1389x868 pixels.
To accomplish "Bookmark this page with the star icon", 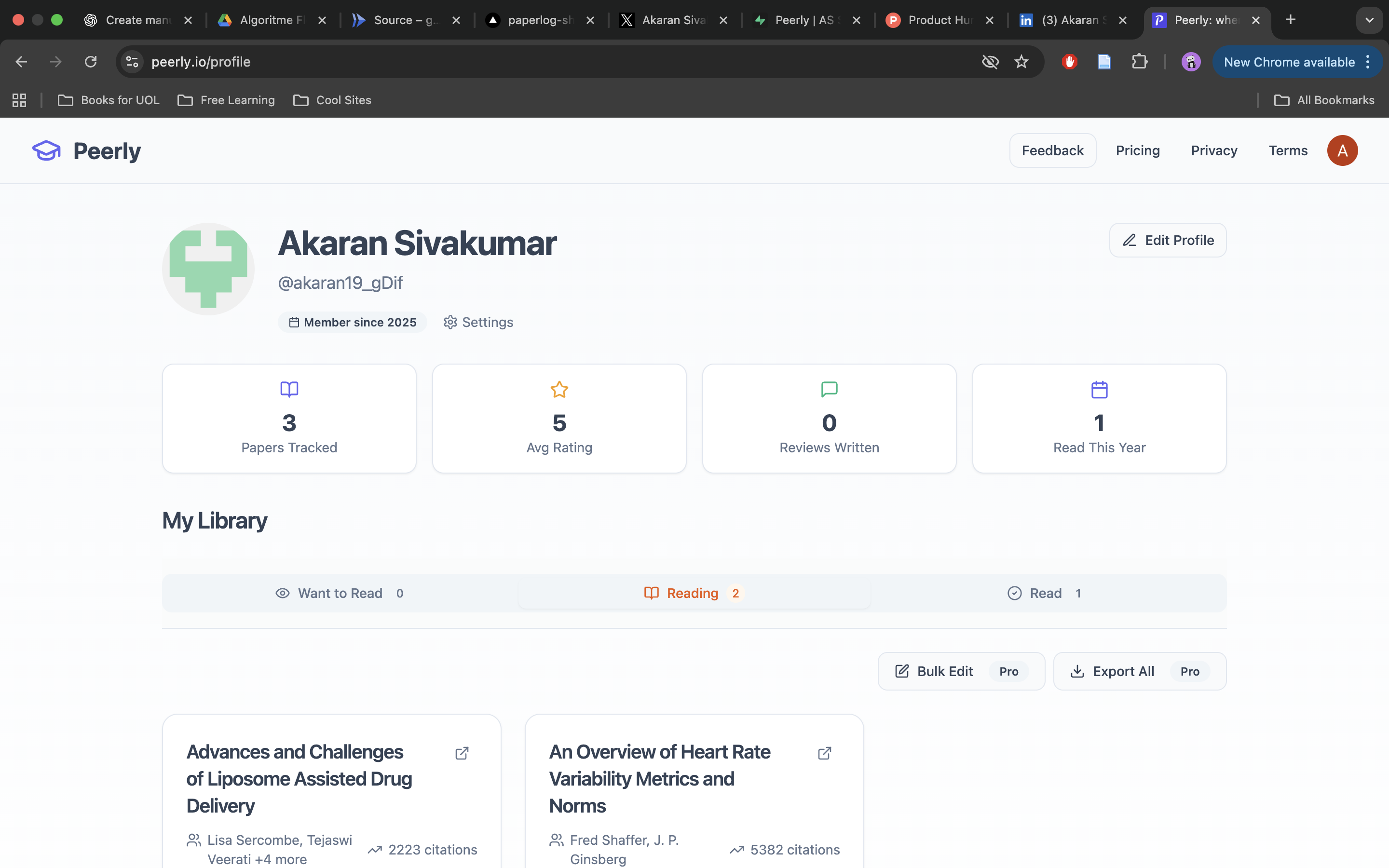I will pyautogui.click(x=1021, y=62).
